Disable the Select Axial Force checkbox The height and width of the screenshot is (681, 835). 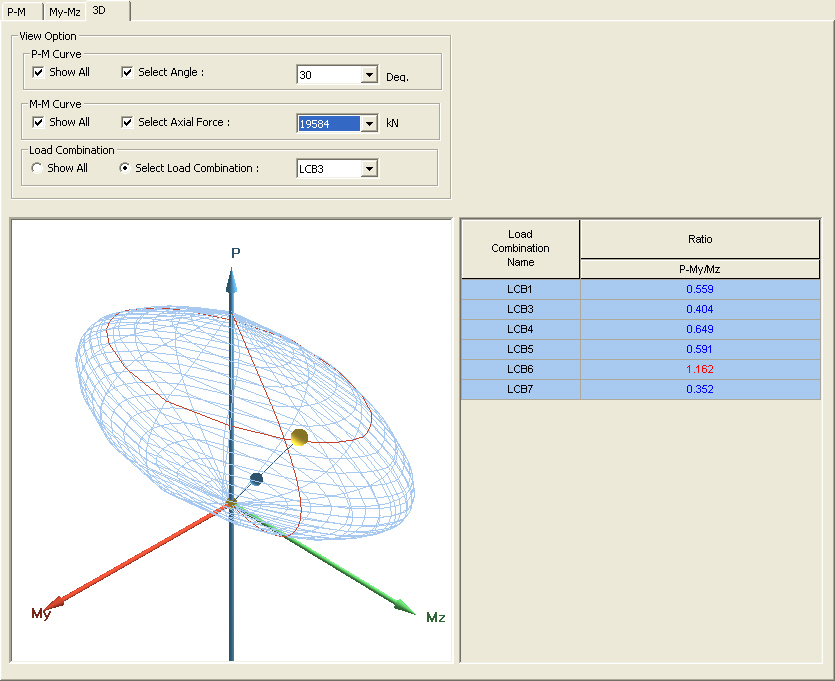(x=127, y=122)
